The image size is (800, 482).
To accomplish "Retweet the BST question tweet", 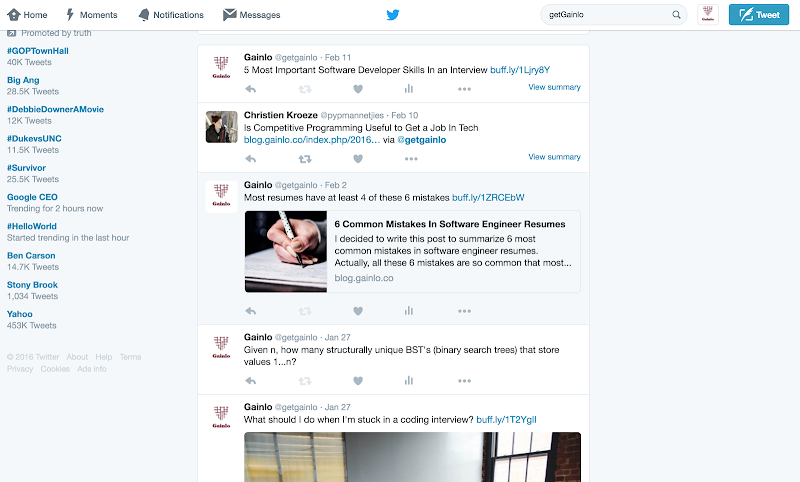I will [x=305, y=380].
